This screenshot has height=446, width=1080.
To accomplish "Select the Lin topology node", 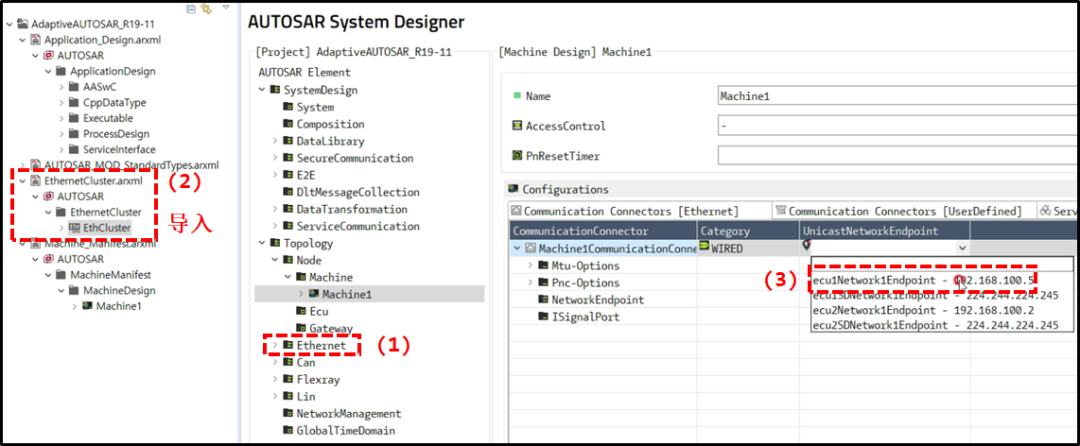I will click(x=306, y=396).
